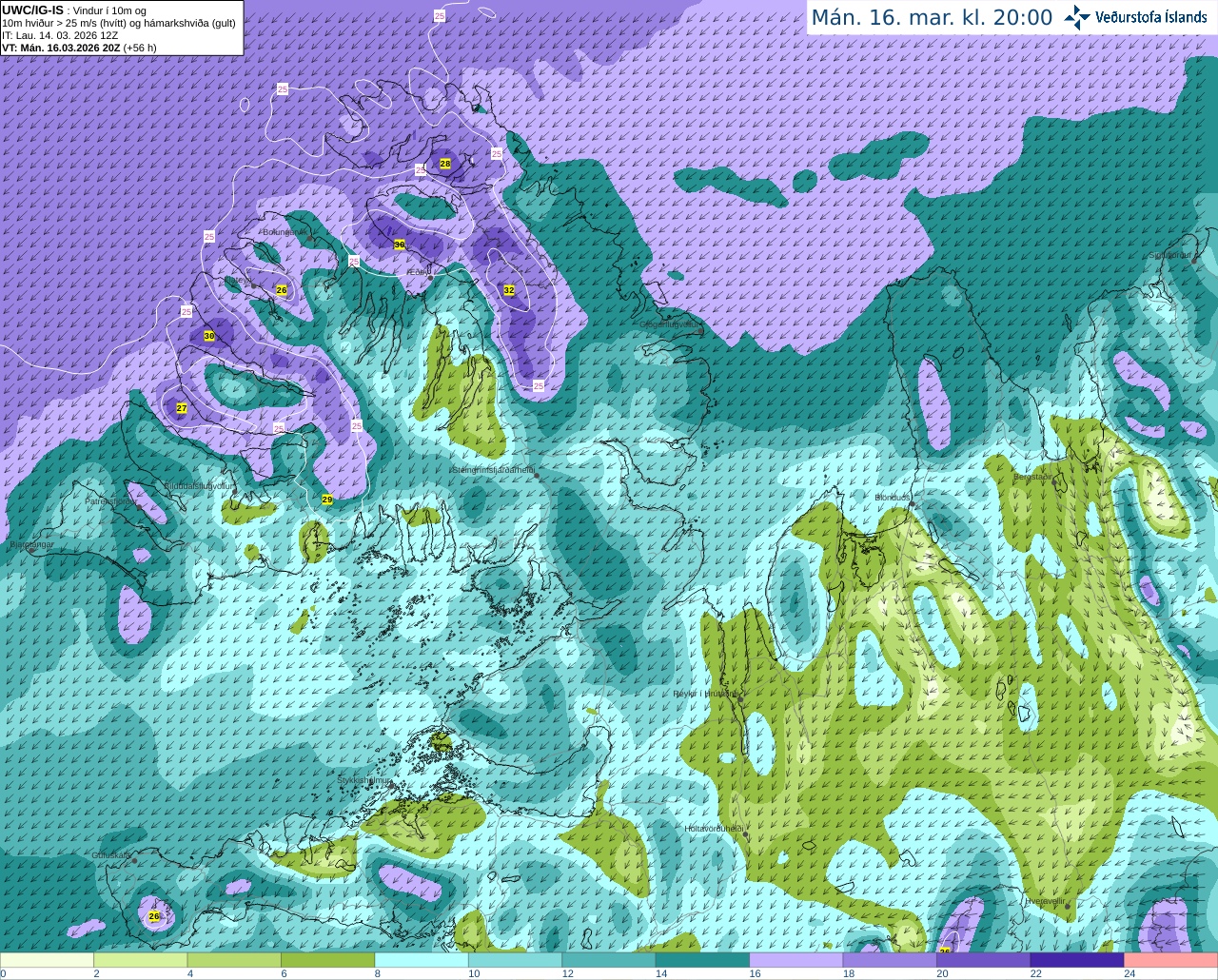Click the Veðurstofa Íslands name text

[x=1151, y=17]
